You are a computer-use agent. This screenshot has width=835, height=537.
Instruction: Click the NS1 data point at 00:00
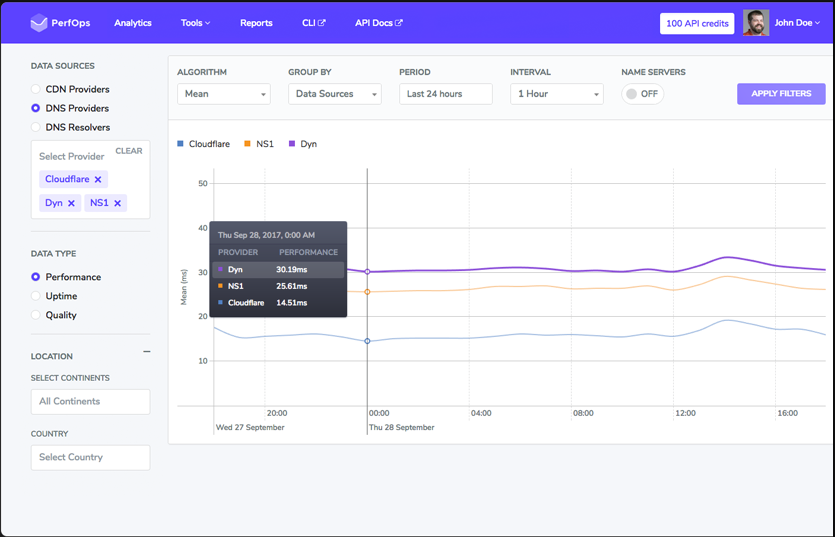click(x=367, y=292)
